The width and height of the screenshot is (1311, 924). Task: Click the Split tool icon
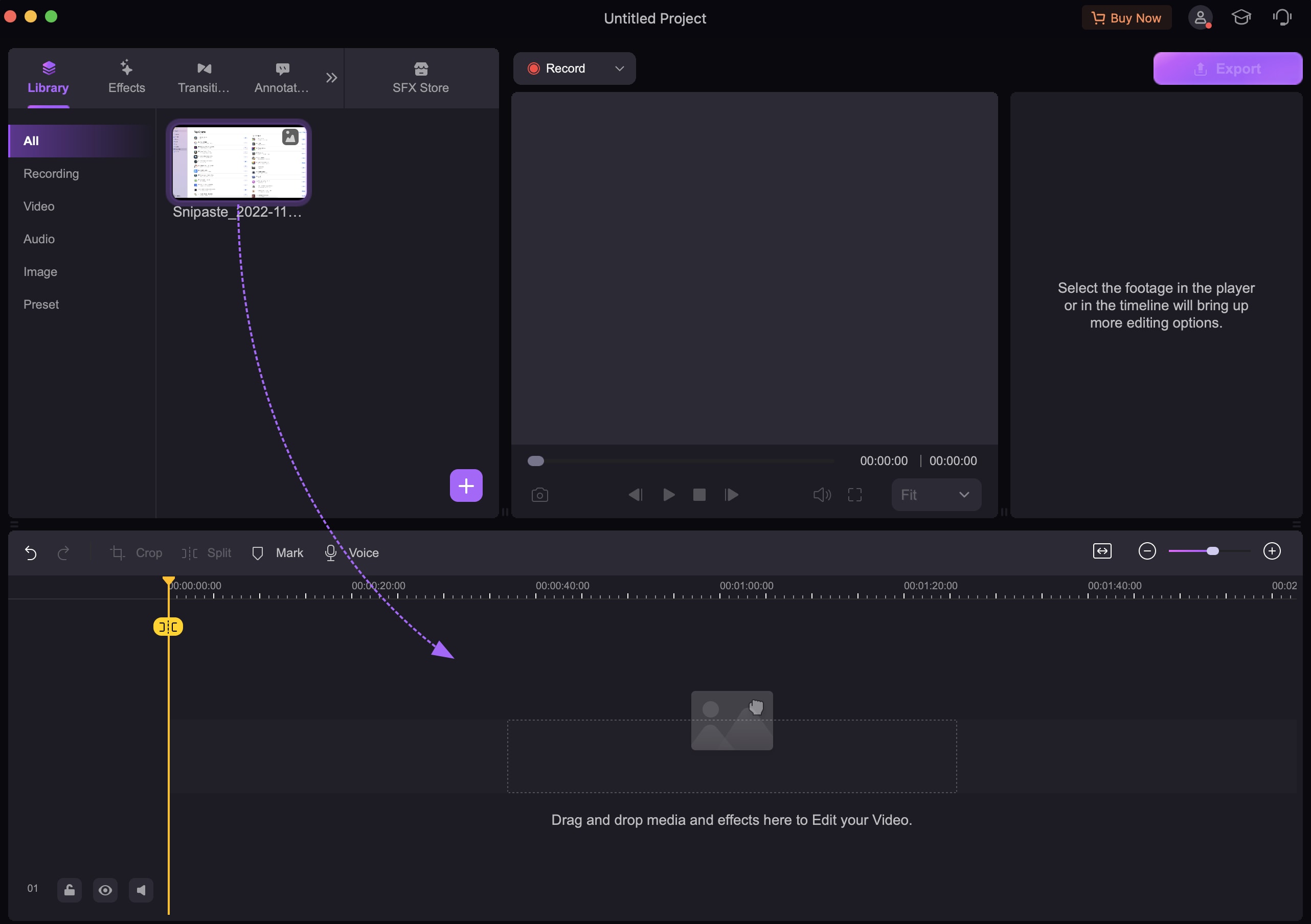coord(188,552)
